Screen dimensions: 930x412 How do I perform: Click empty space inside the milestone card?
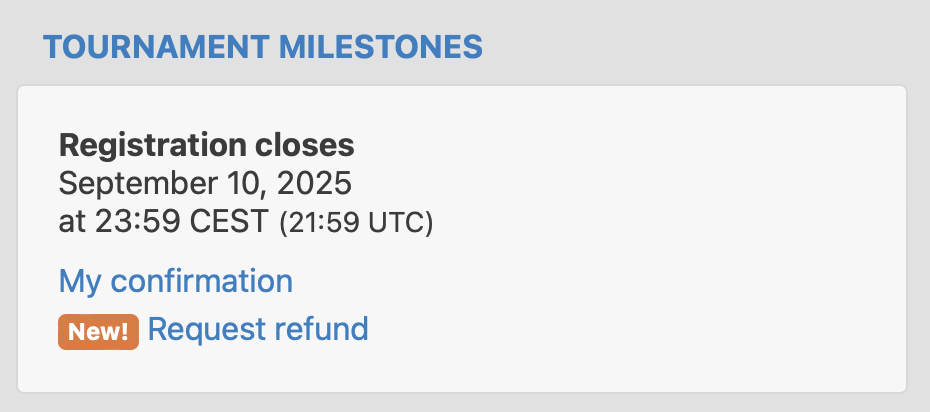click(652, 237)
